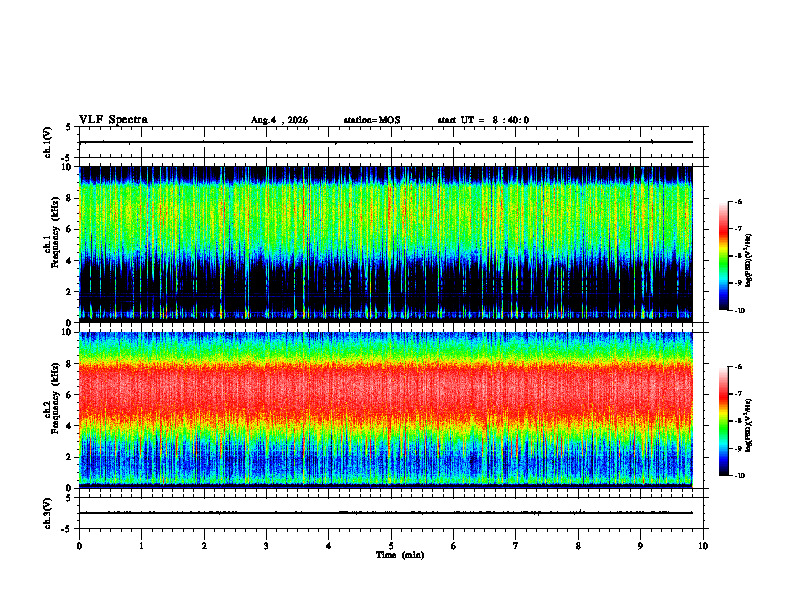Select the date label Aug.4, 2026

tap(279, 120)
